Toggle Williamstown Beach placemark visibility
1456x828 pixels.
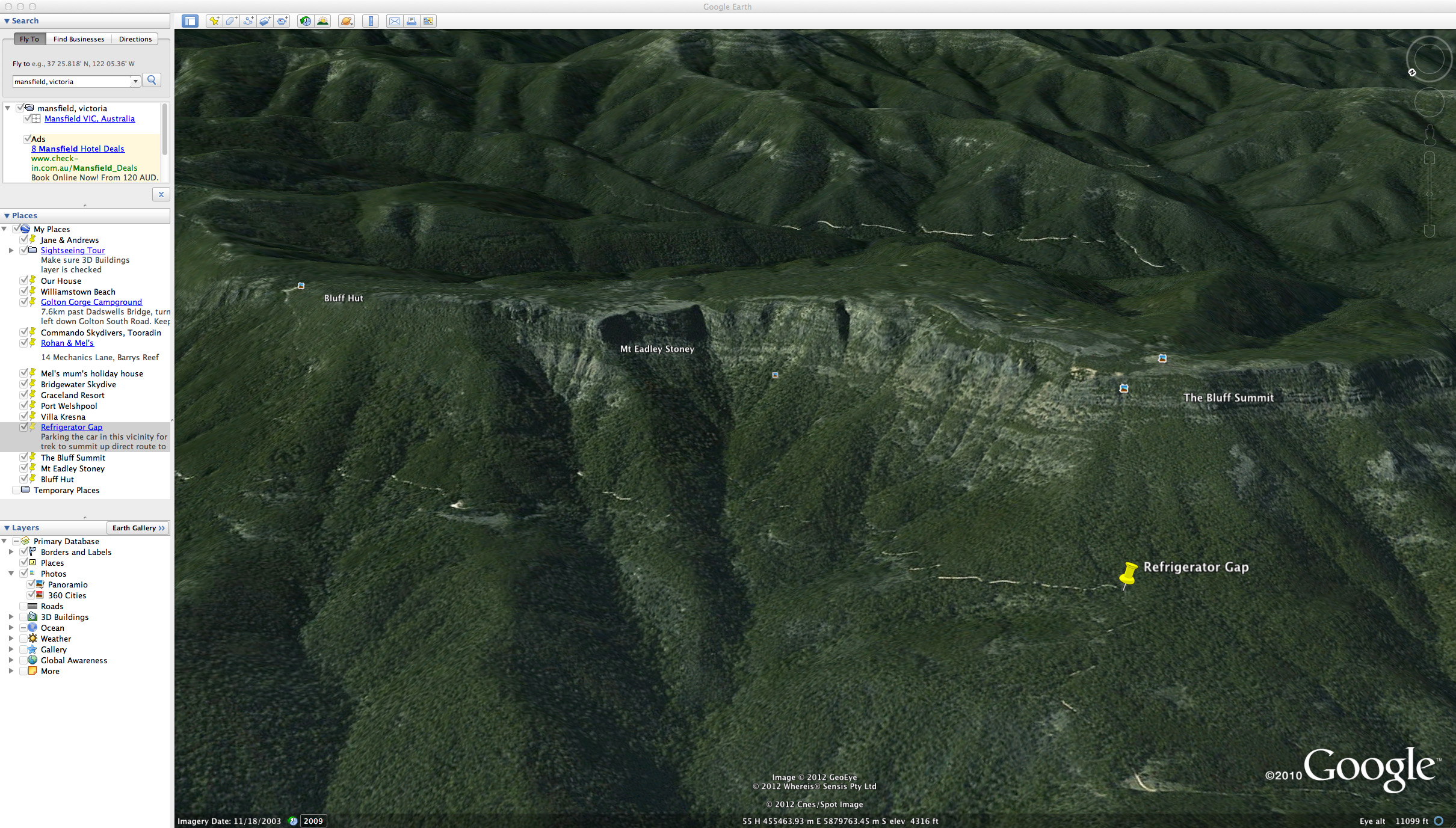point(24,291)
